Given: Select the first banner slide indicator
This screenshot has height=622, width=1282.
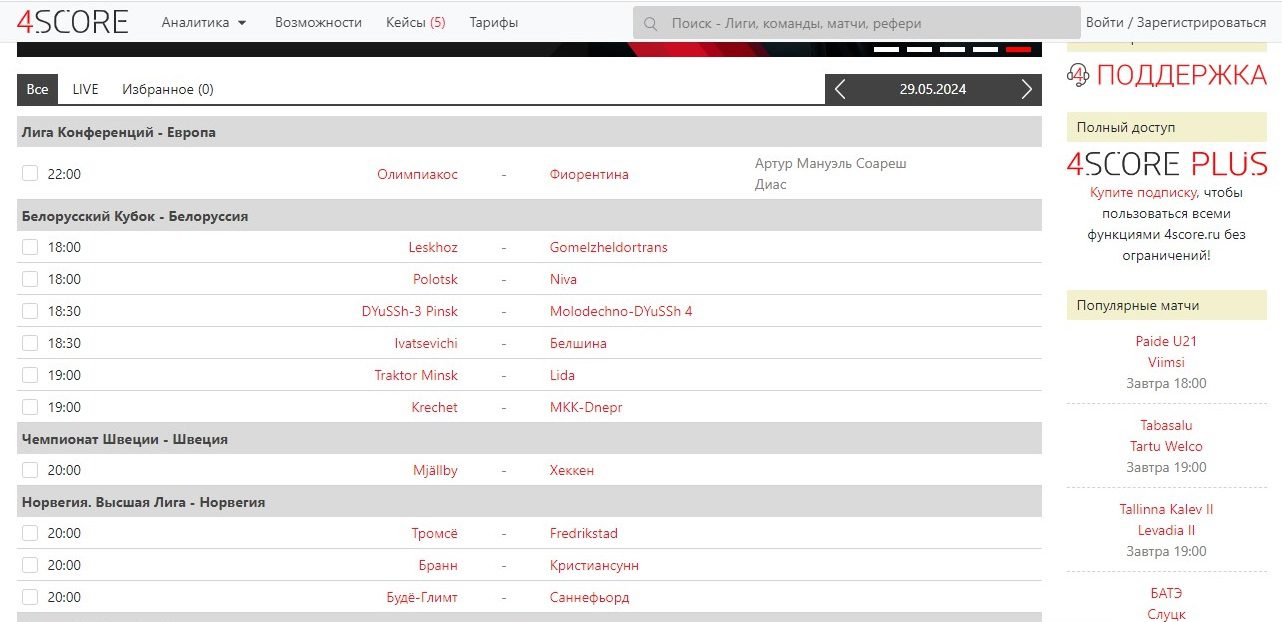Looking at the screenshot, I should pyautogui.click(x=886, y=49).
